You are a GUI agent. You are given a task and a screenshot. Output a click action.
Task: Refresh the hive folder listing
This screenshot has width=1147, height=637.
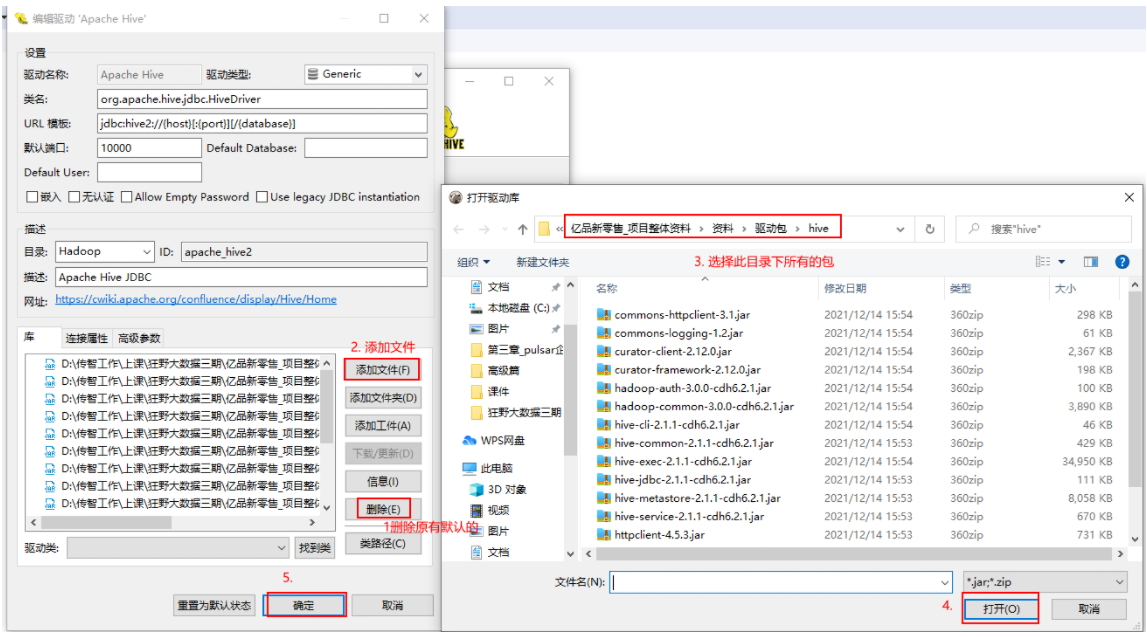click(930, 229)
